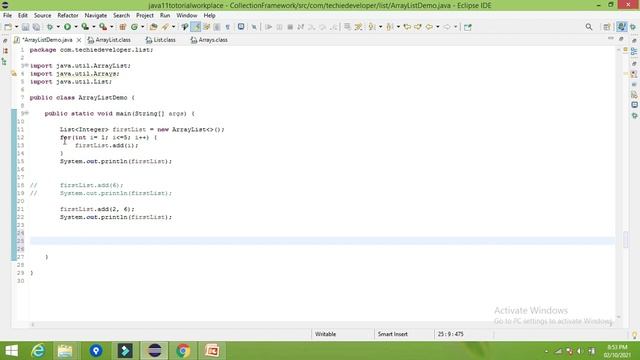The height and width of the screenshot is (360, 640).
Task: Click the Windows Start button
Action: (11, 351)
